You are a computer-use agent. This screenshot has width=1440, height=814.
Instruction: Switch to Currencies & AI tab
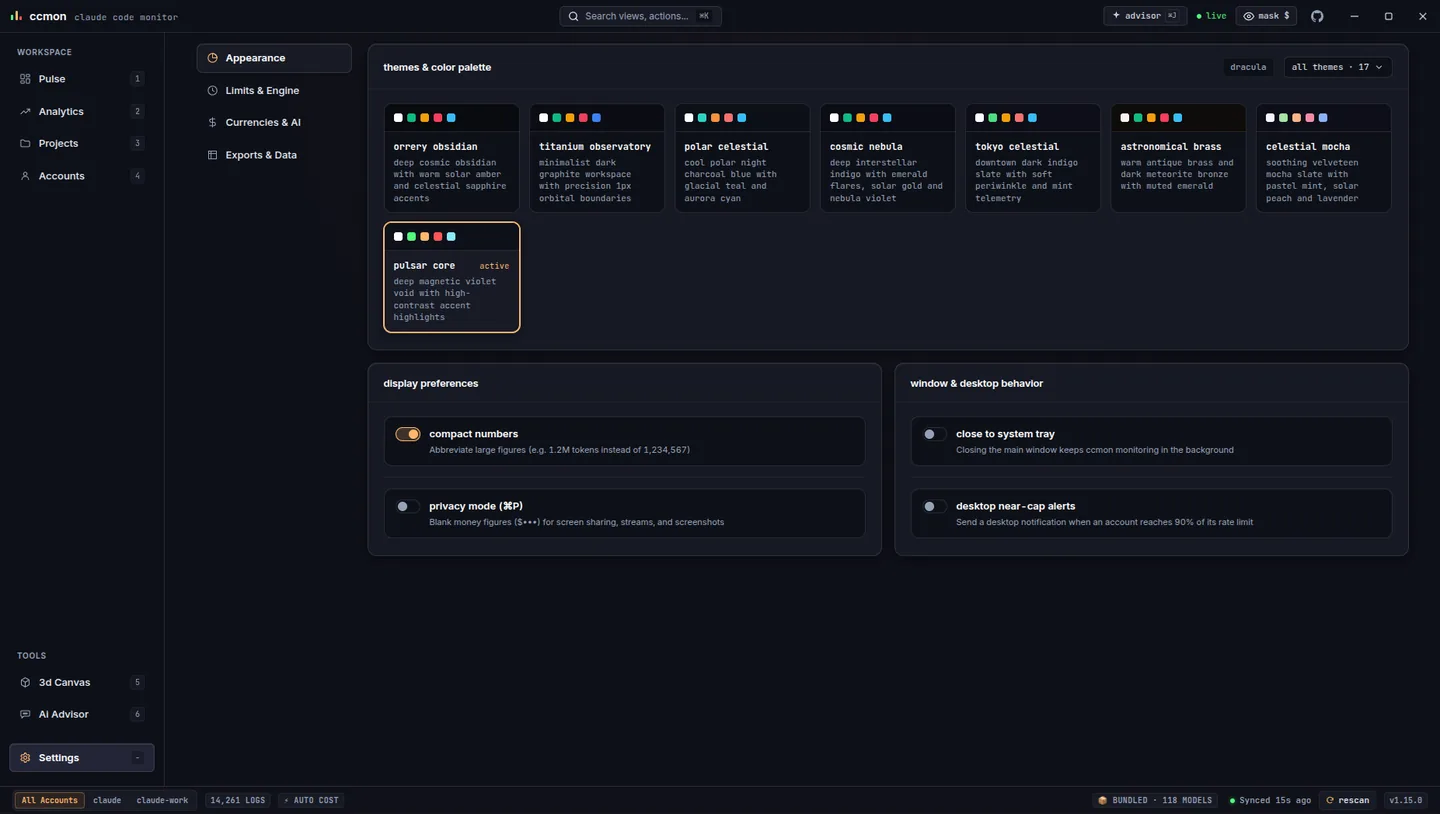pos(274,122)
